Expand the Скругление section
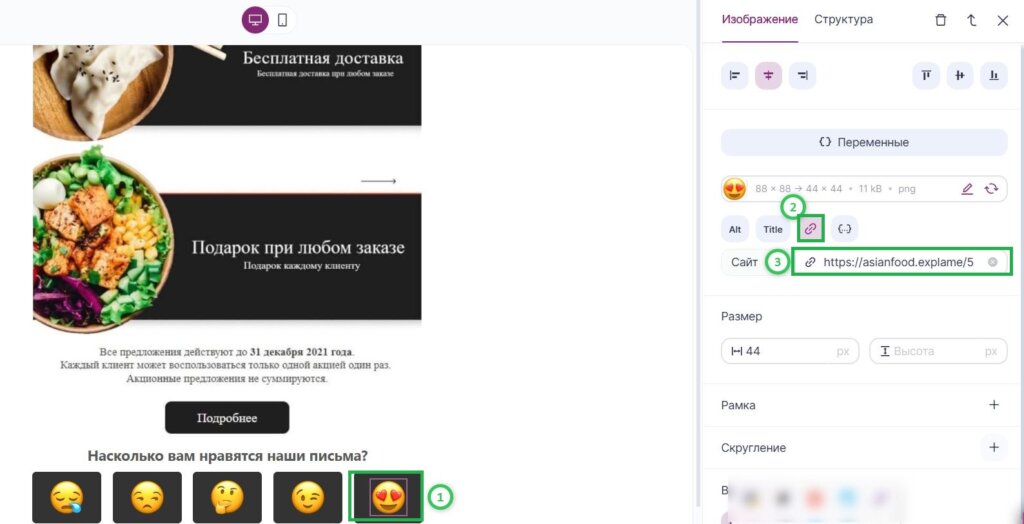Screen dimensions: 1024x524 coord(994,448)
